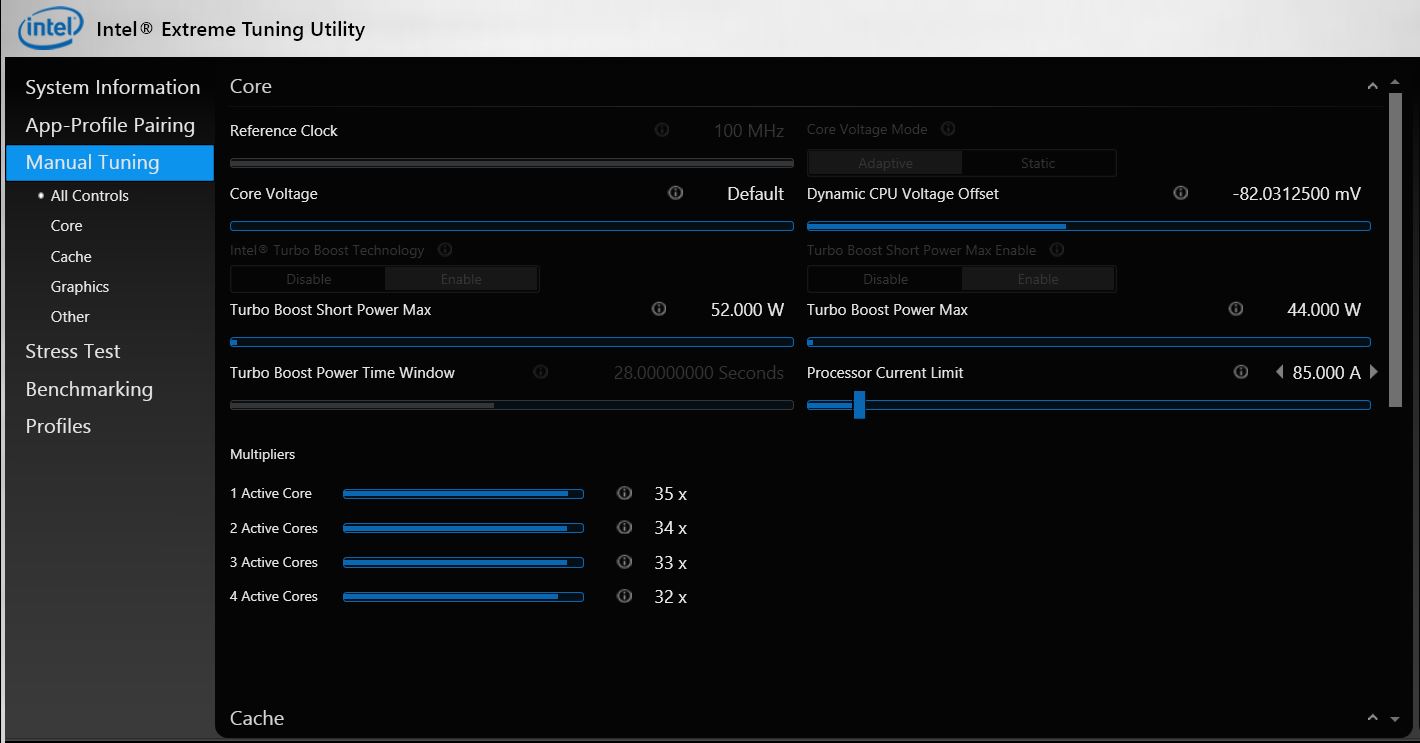Set Turbo Boost Short Power Max Enable to Enable

pyautogui.click(x=1038, y=279)
